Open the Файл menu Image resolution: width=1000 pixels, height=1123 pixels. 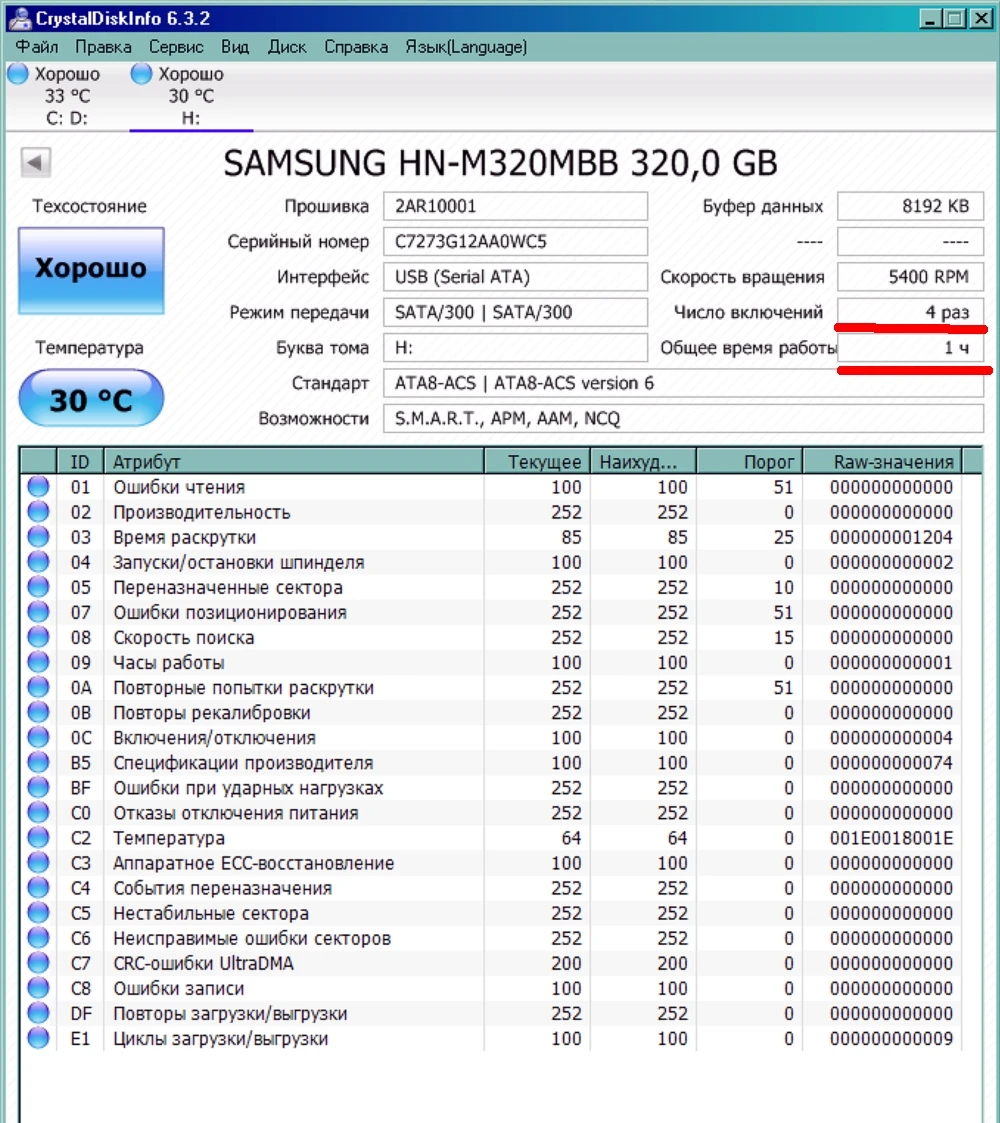pyautogui.click(x=37, y=47)
